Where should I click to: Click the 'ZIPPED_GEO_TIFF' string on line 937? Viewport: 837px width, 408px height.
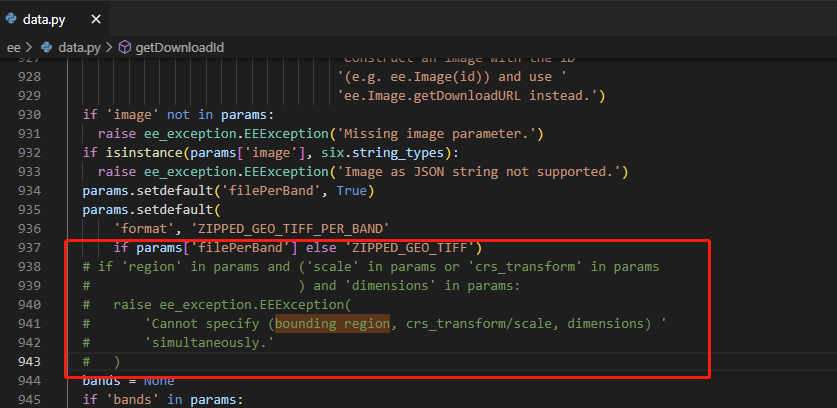[410, 248]
